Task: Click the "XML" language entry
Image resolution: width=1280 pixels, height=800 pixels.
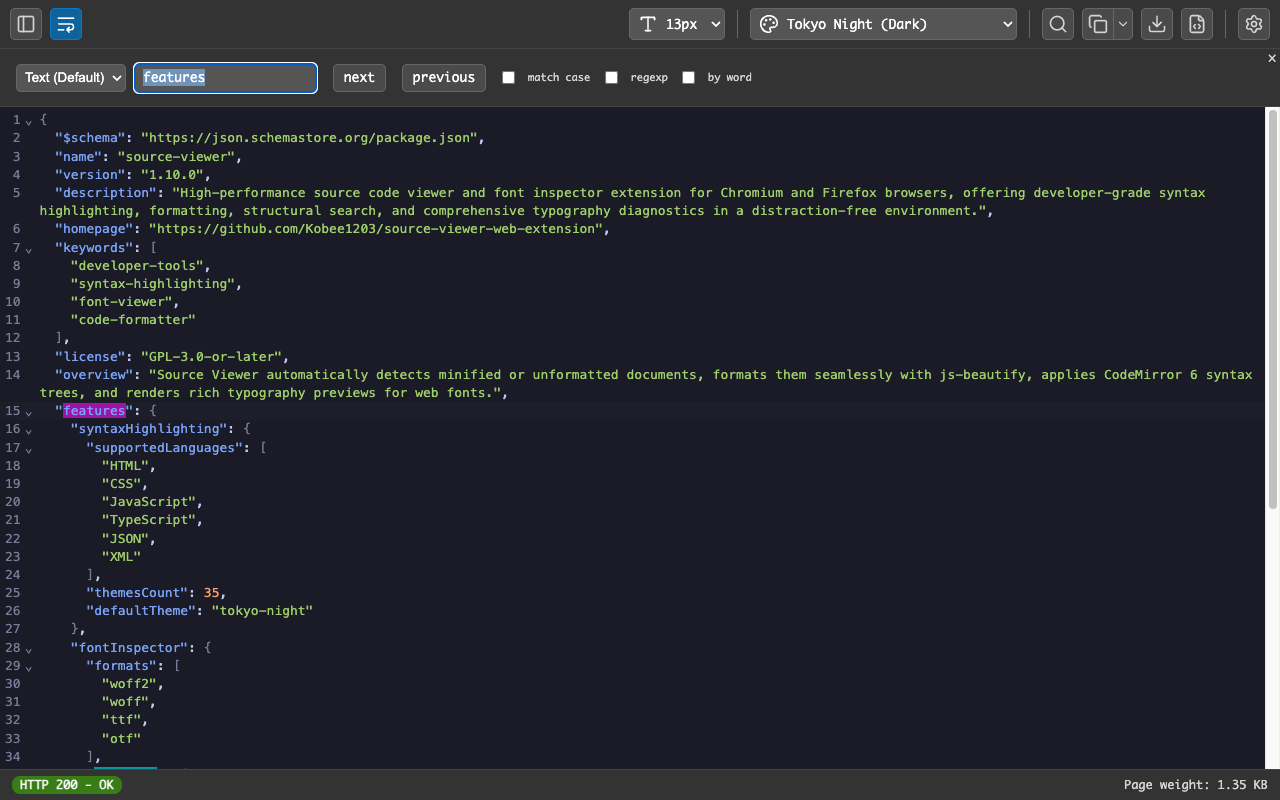Action: [x=121, y=557]
